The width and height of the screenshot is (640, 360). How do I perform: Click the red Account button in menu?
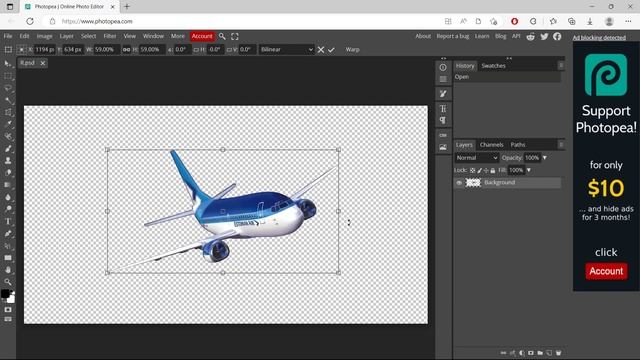202,36
